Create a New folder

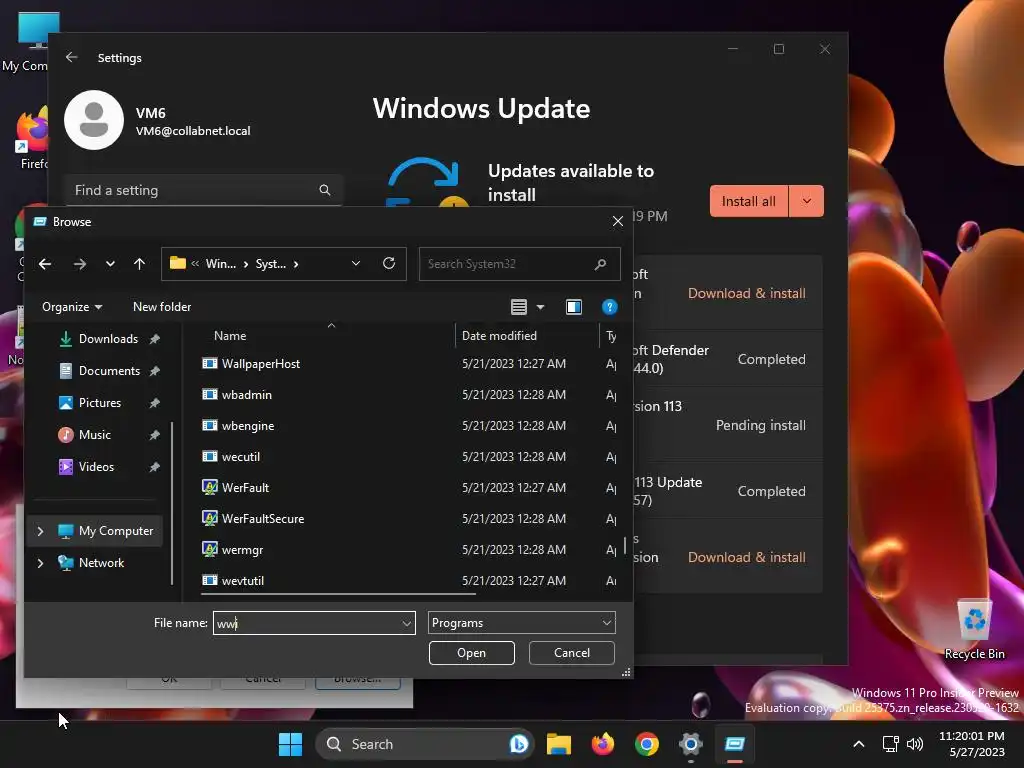pos(162,307)
